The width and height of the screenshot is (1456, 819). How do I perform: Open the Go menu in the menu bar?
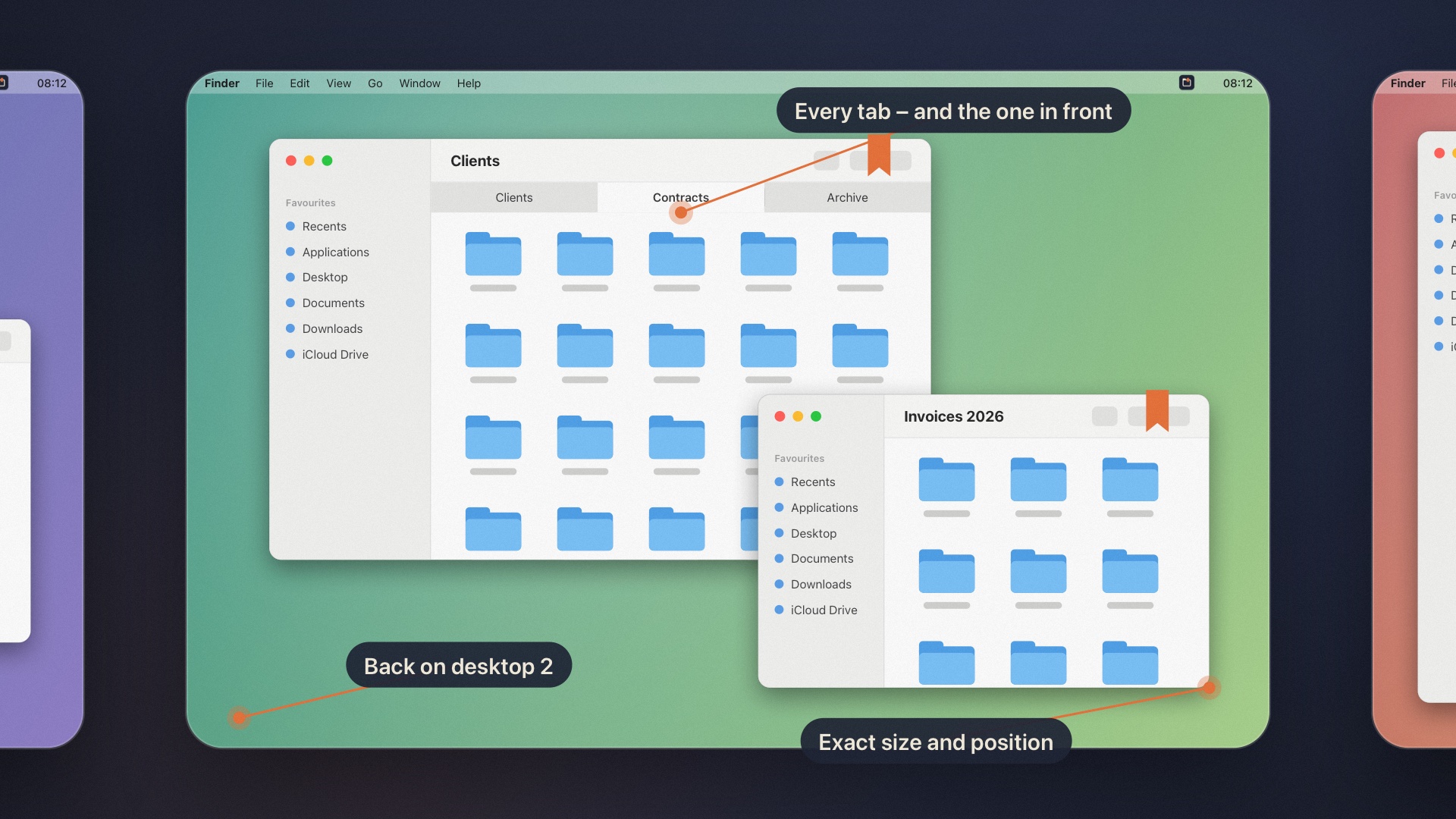tap(375, 83)
